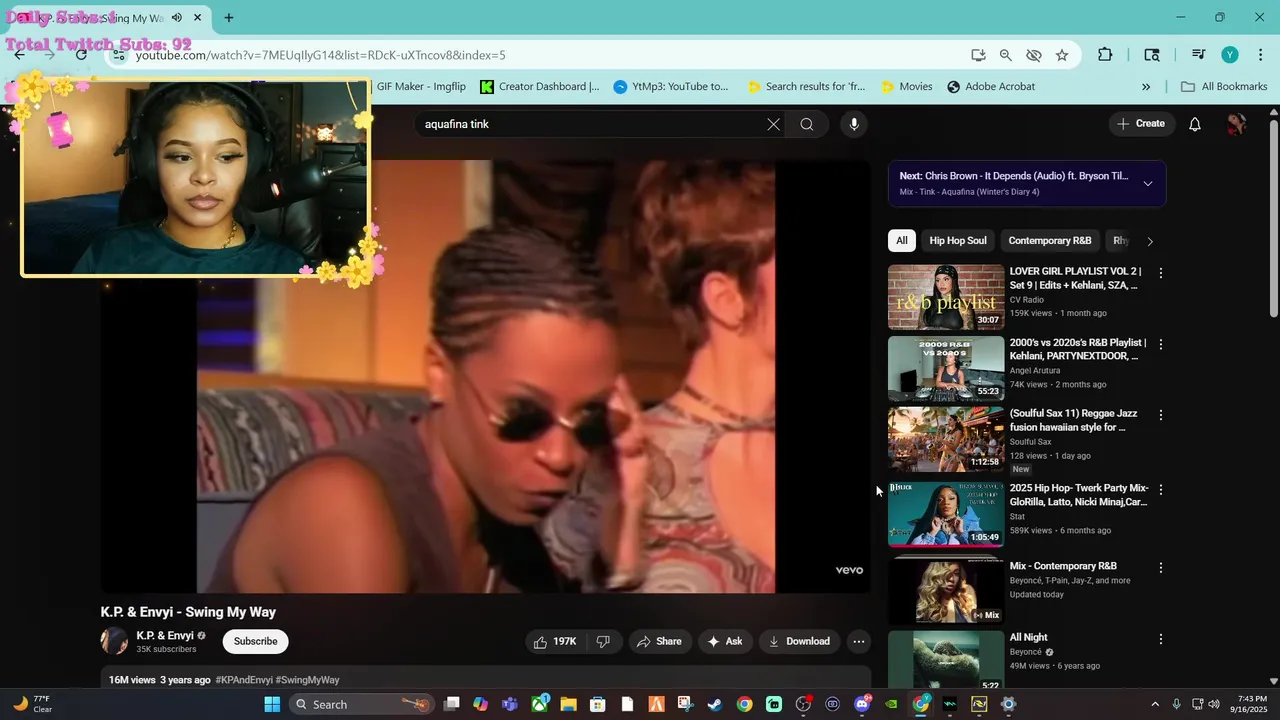Viewport: 1280px width, 720px height.
Task: Select the Hip Hop Soul chip
Action: [x=958, y=241]
